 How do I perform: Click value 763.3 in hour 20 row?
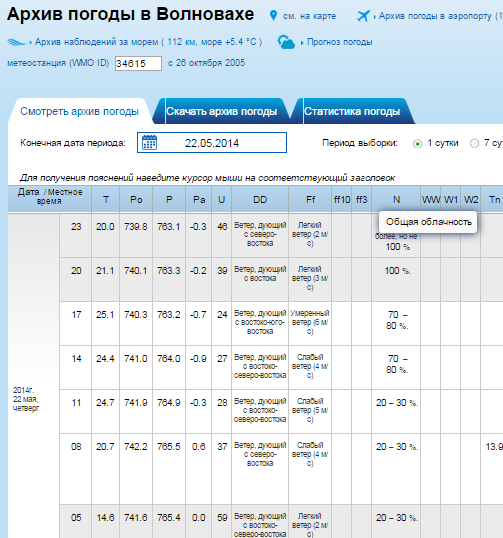pos(168,271)
